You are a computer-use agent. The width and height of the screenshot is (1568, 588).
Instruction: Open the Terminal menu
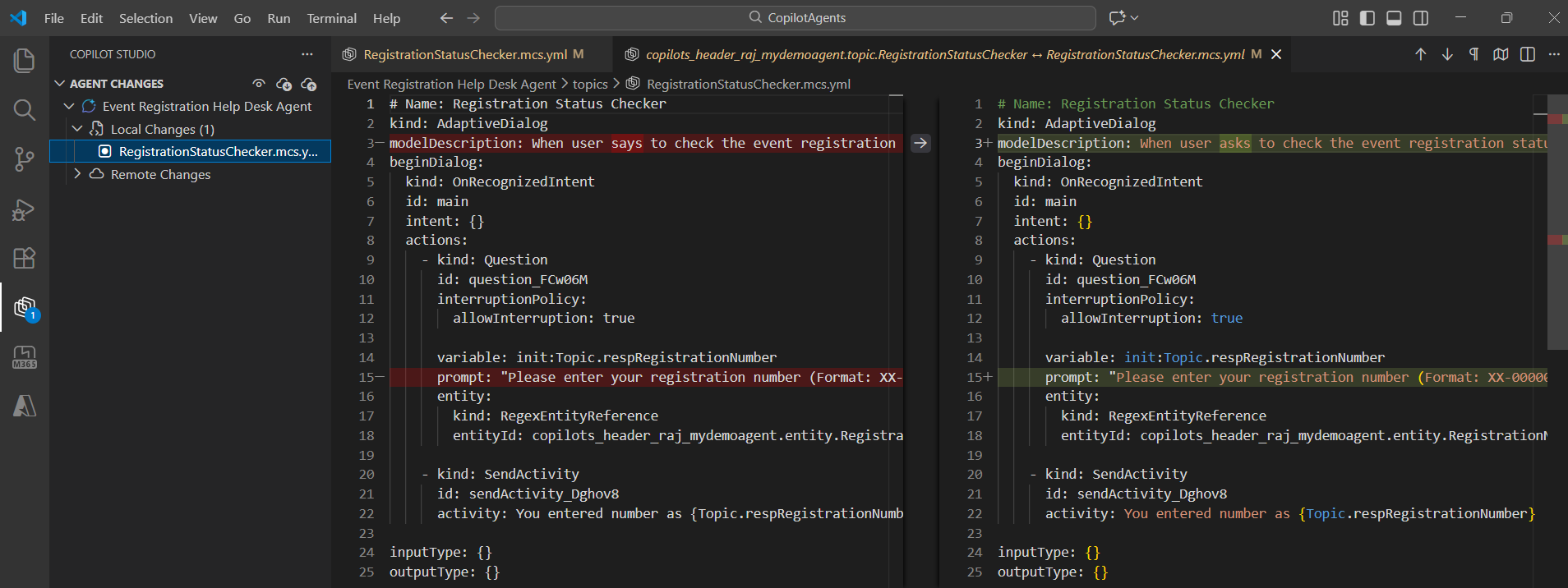click(331, 18)
